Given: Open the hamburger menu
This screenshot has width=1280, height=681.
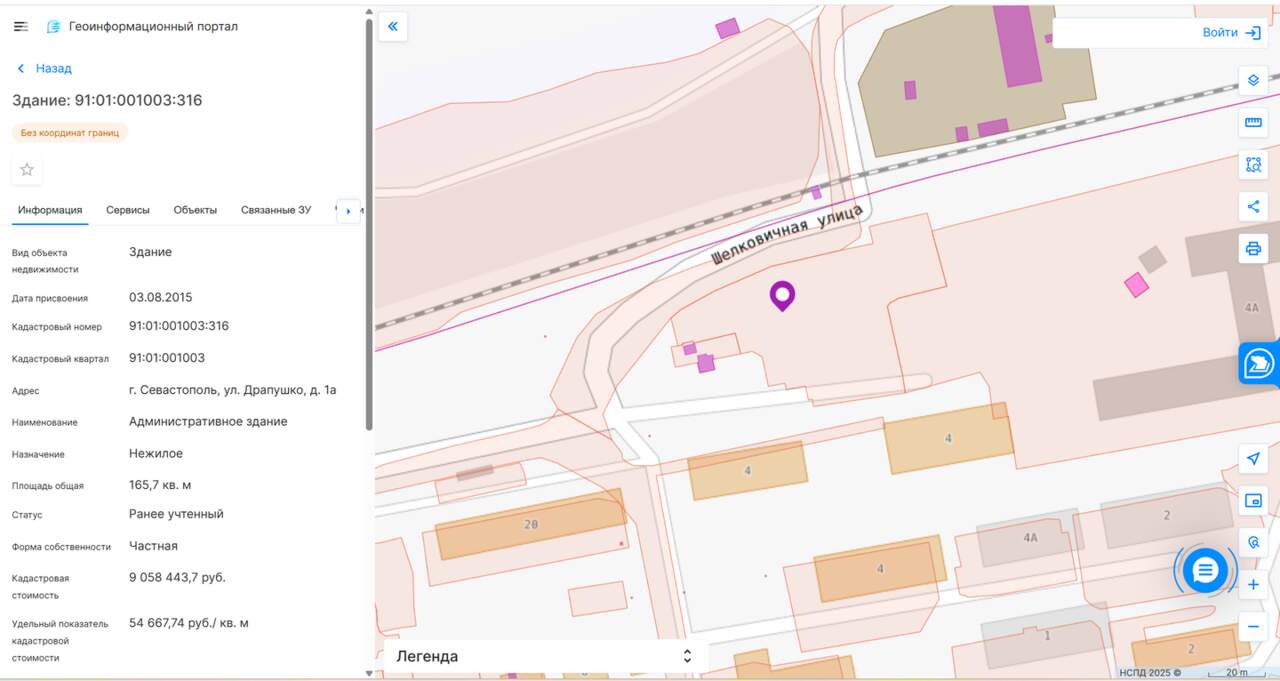Looking at the screenshot, I should (x=20, y=27).
